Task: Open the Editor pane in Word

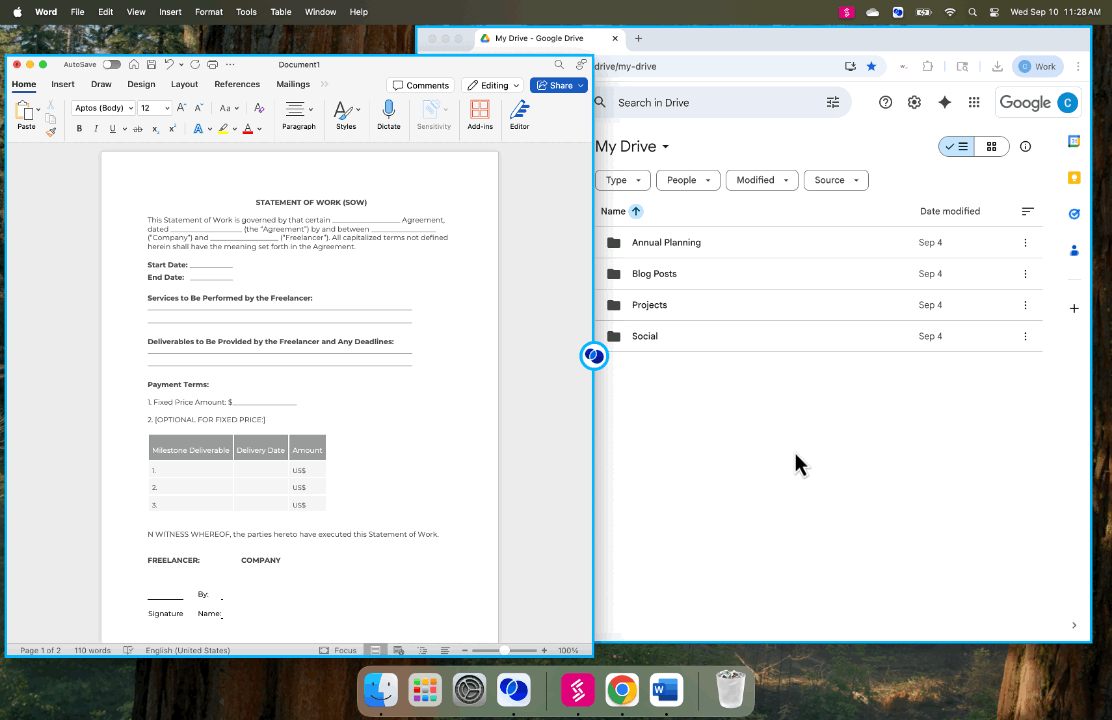Action: (519, 113)
